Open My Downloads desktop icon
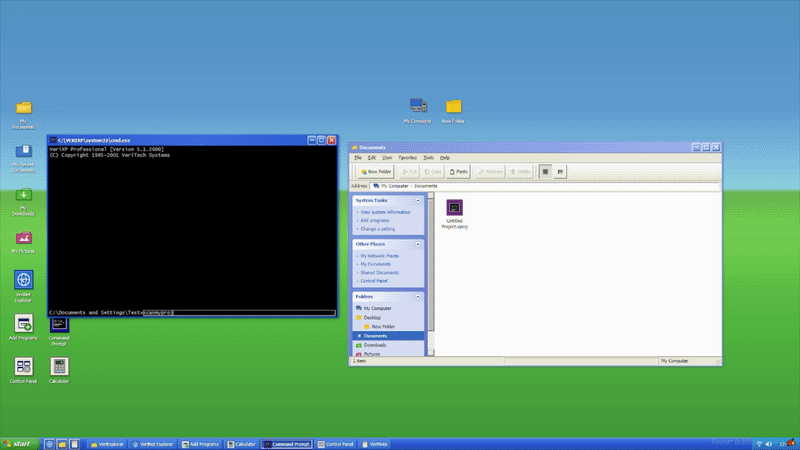The width and height of the screenshot is (800, 450). (x=23, y=202)
